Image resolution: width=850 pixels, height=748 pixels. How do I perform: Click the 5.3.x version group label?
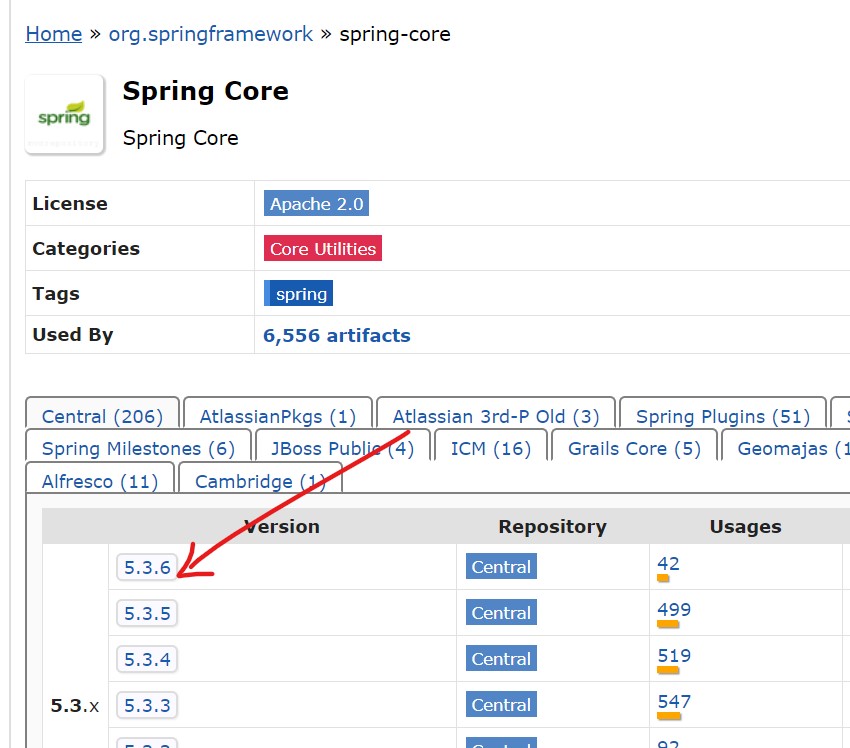(75, 706)
